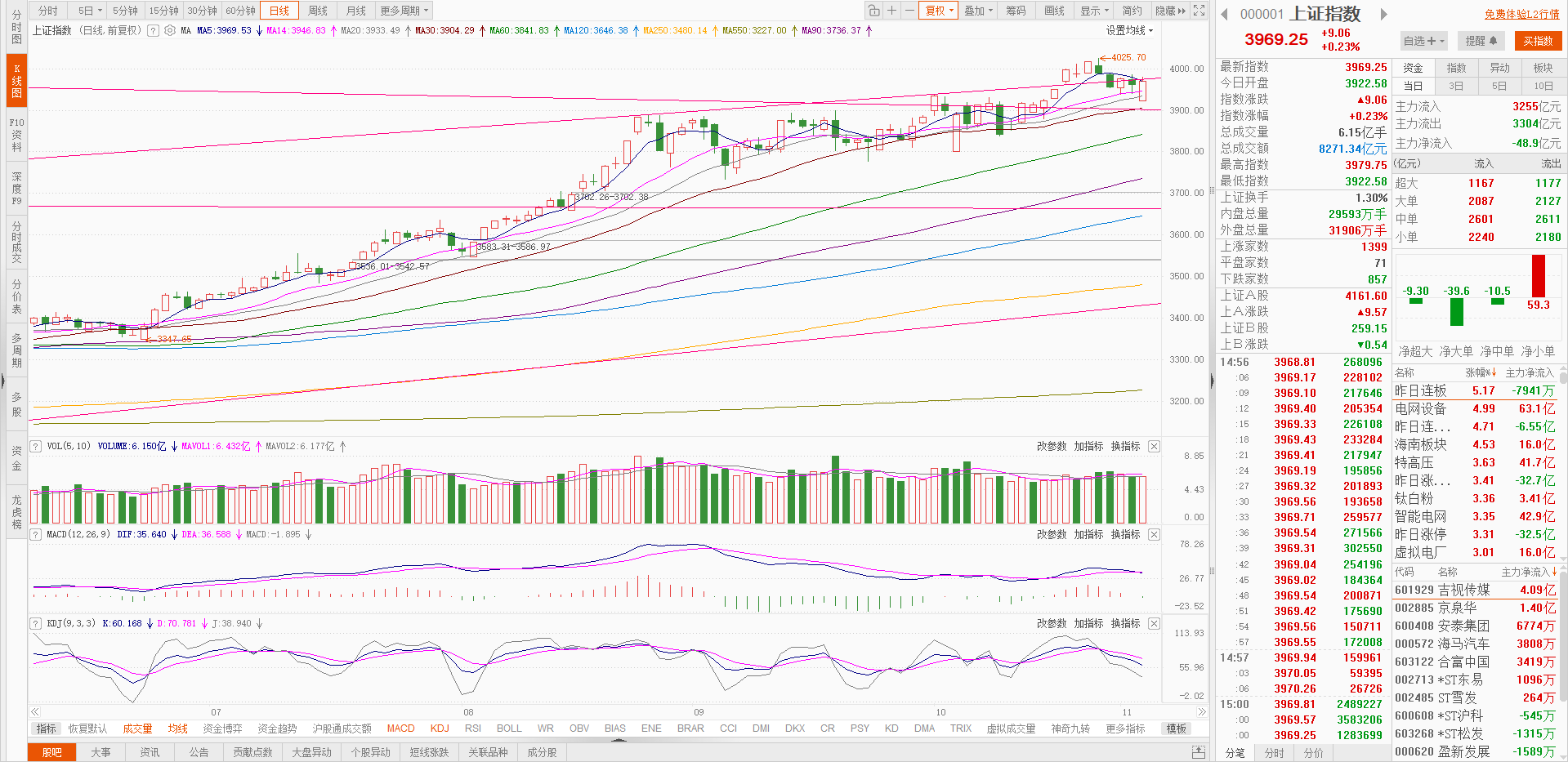Open the MA settings gear icon
This screenshot has height=762, width=1568.
(x=169, y=30)
